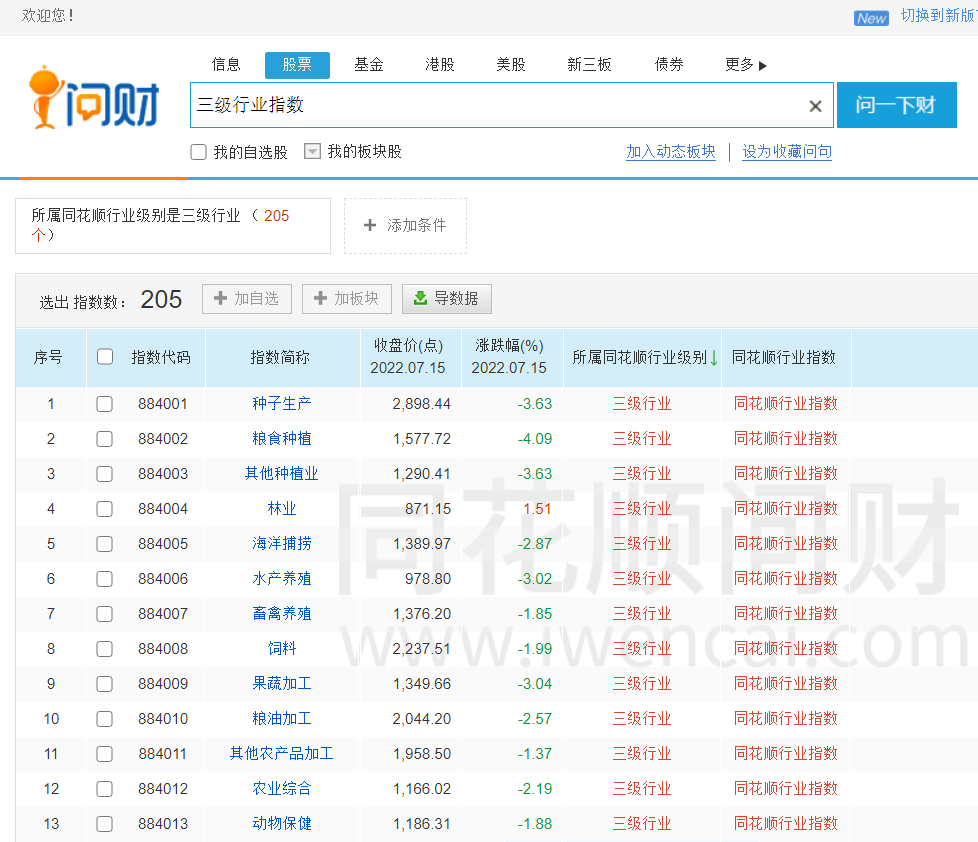Click 指数代码 column header
Image resolution: width=978 pixels, height=842 pixels.
pyautogui.click(x=161, y=357)
